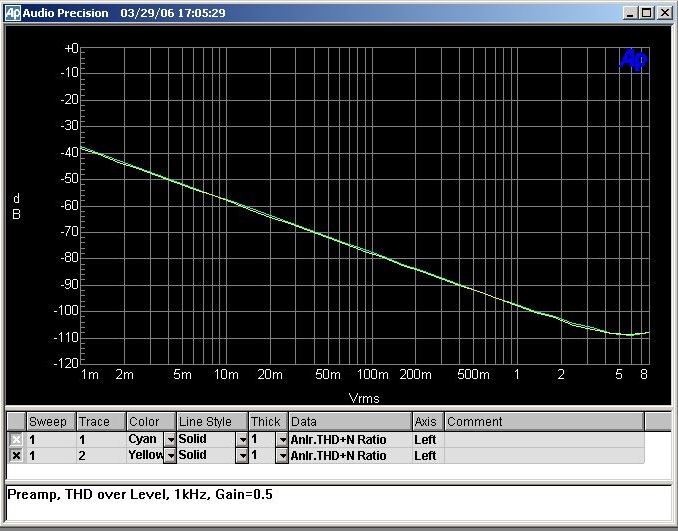Toggle visibility checkbox for trace 2
This screenshot has height=531, width=678.
tap(16, 456)
